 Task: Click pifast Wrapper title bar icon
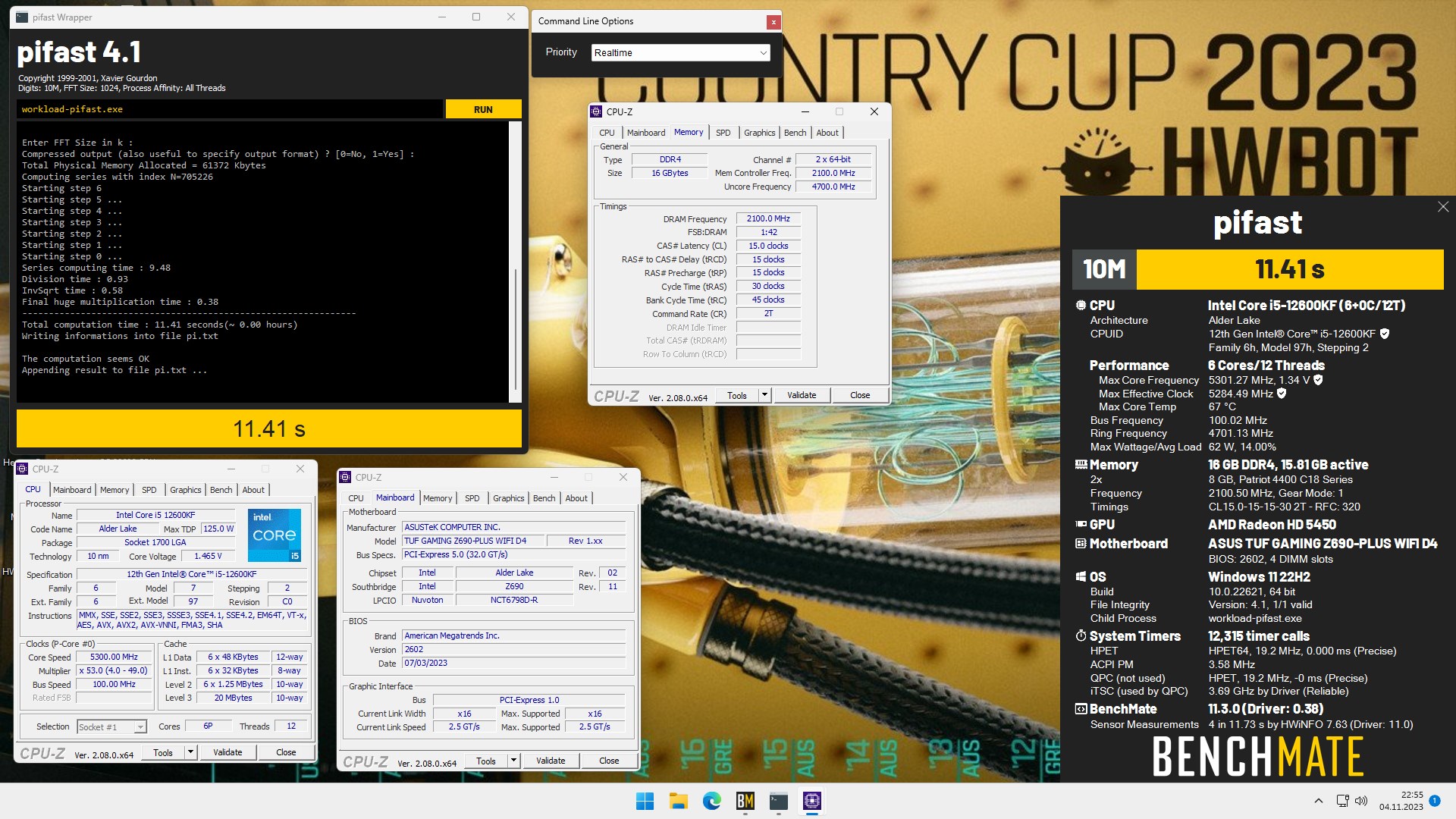[x=22, y=17]
